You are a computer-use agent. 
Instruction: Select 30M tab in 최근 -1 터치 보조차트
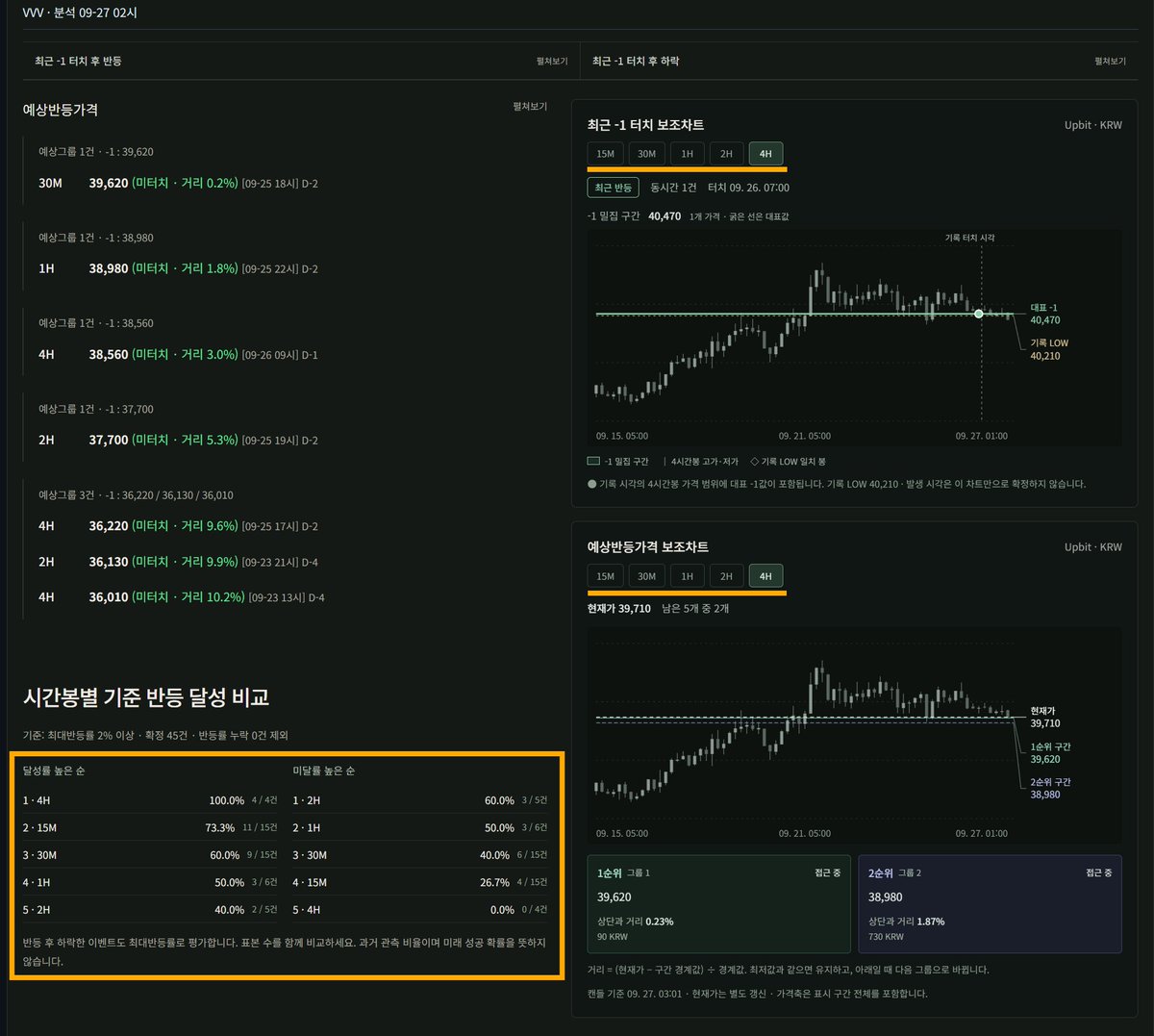[646, 154]
